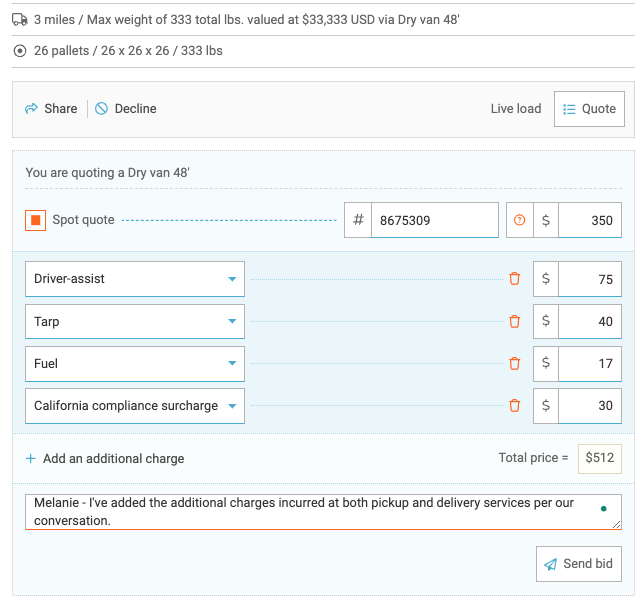Remove the Tarp charge using trash icon
This screenshot has width=641, height=605.
click(x=514, y=322)
